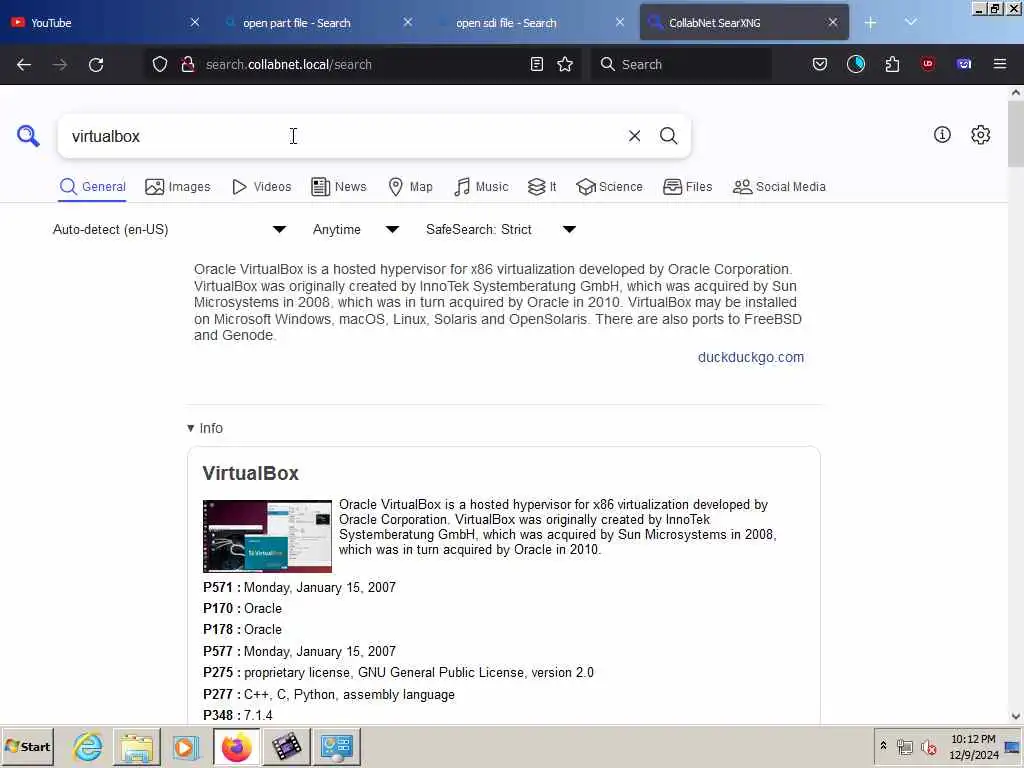
Task: Click the muted volume tray icon
Action: click(928, 747)
